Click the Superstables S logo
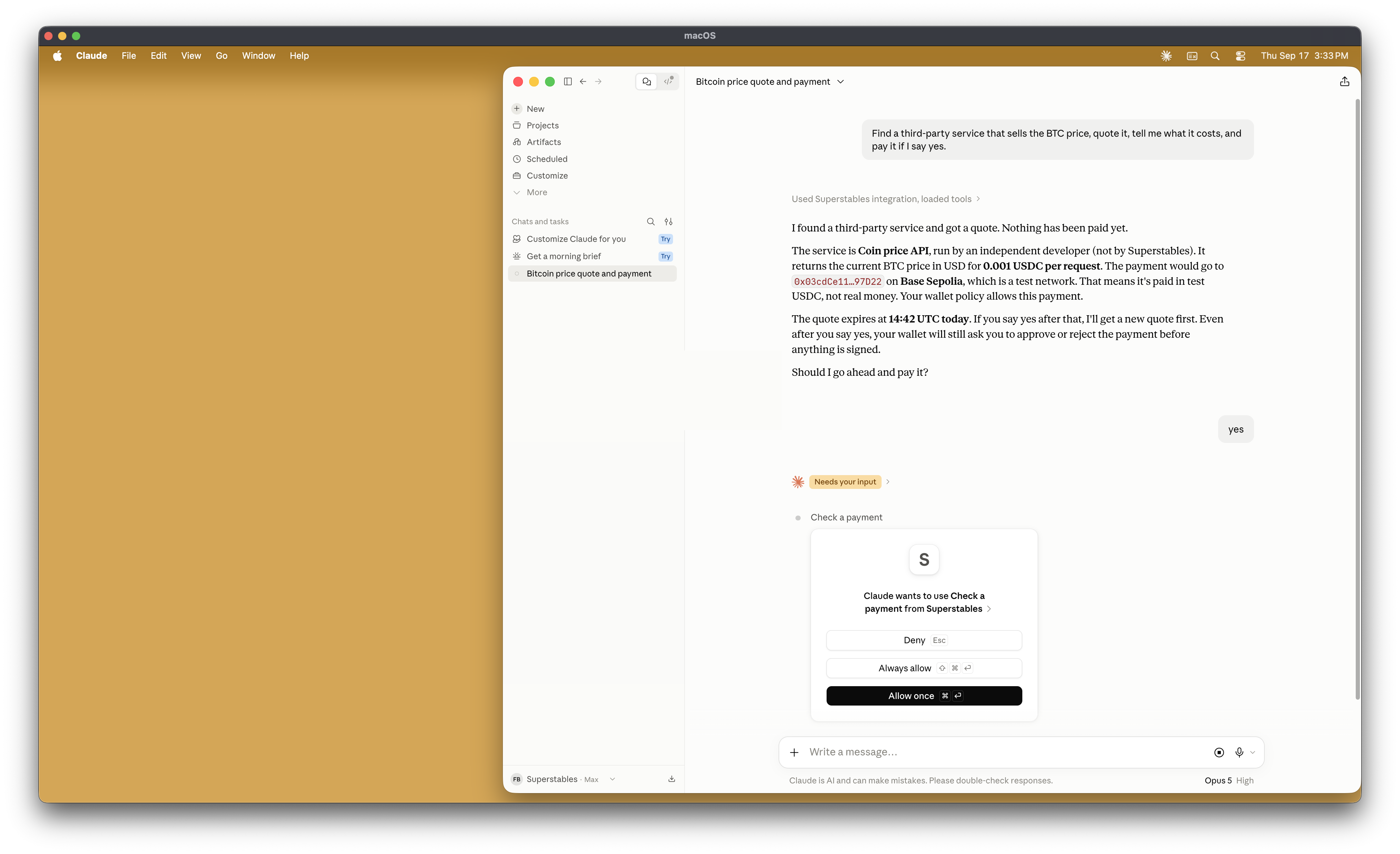This screenshot has width=1400, height=854. [924, 560]
